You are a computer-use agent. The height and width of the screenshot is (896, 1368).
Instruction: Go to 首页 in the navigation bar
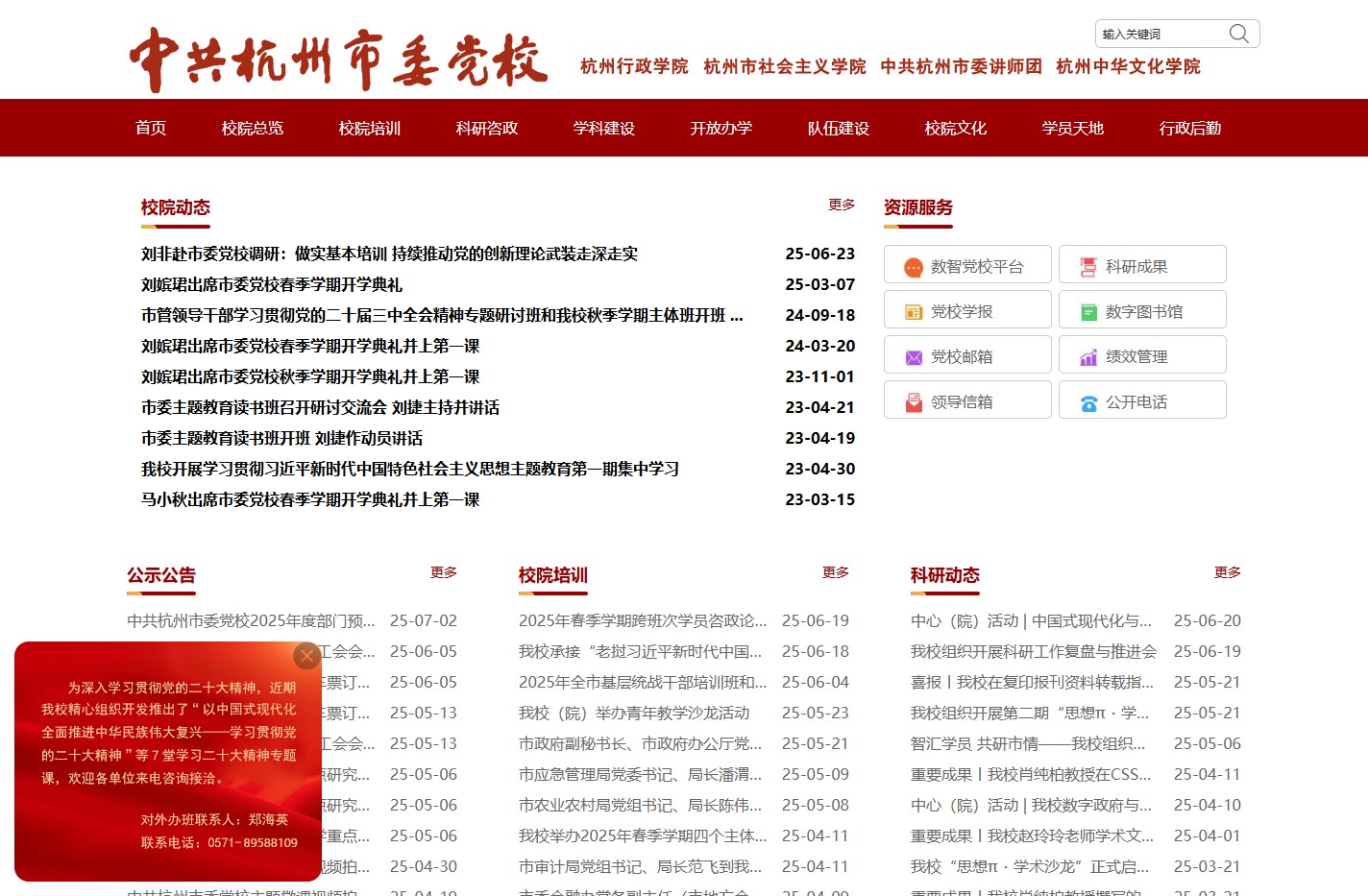(x=151, y=128)
